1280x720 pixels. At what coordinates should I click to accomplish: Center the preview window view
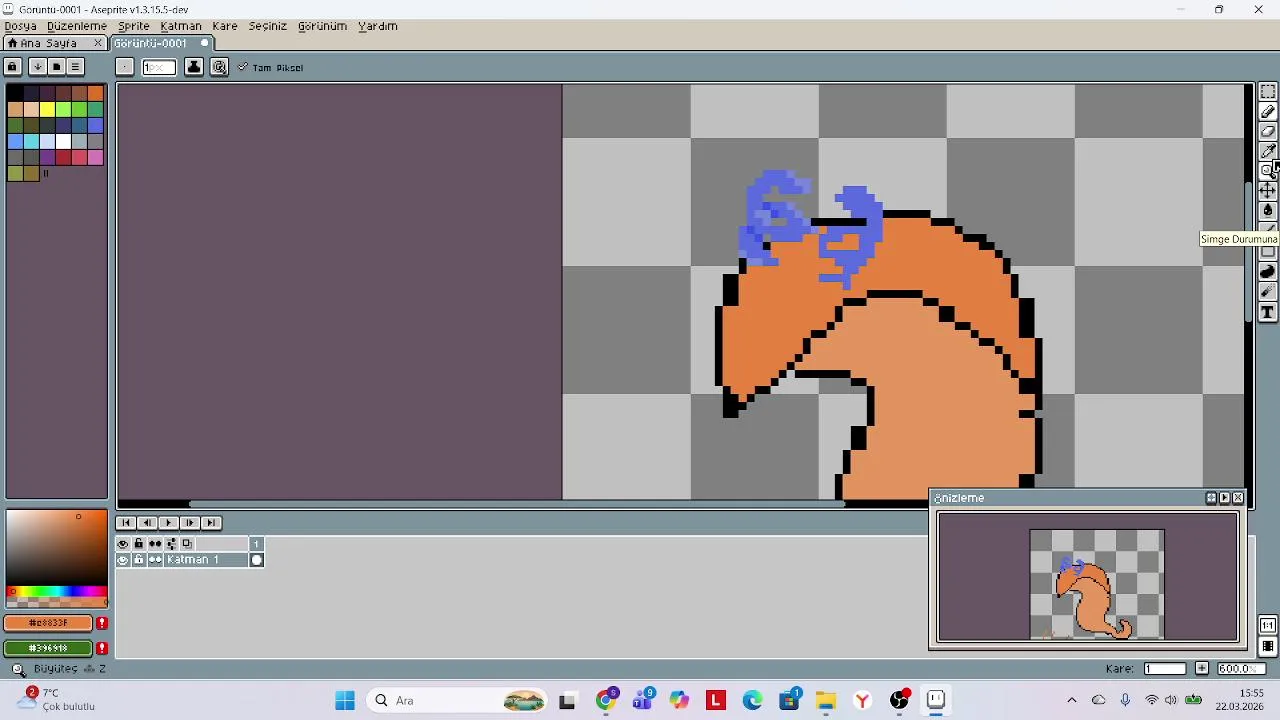[x=1211, y=498]
